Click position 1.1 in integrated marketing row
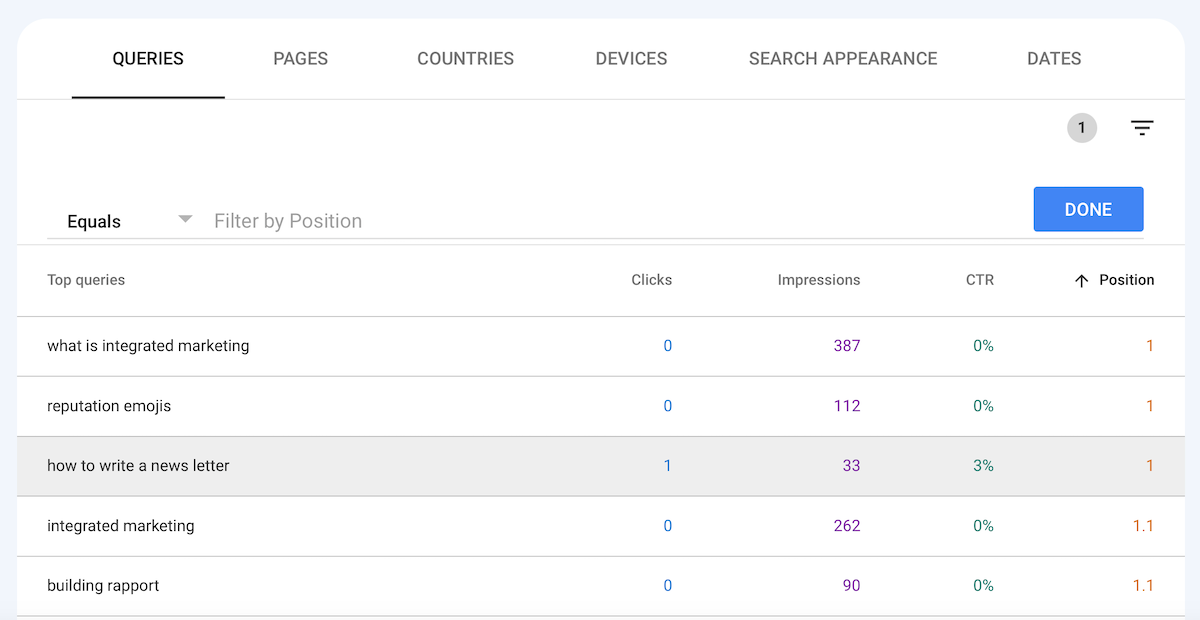This screenshot has height=620, width=1200. (x=1143, y=526)
